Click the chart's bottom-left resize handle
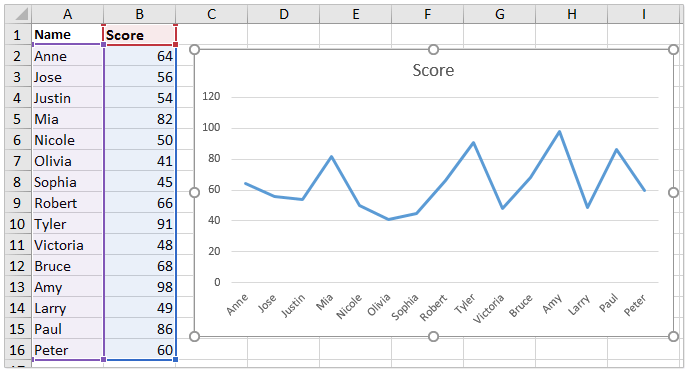This screenshot has width=688, height=372. pos(194,336)
